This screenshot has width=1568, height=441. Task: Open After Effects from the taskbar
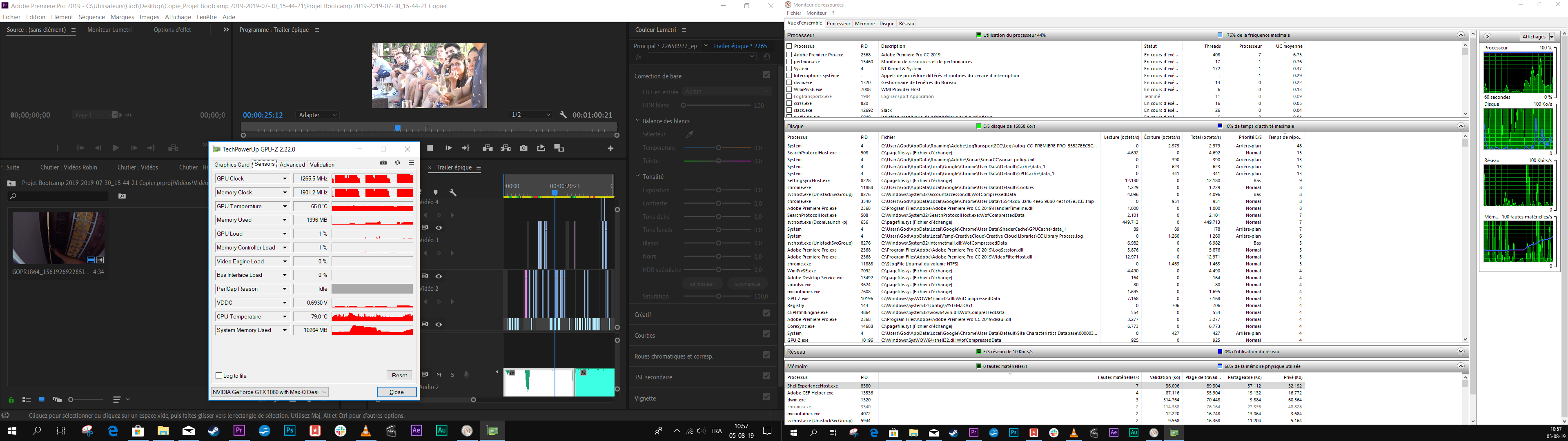click(x=416, y=431)
